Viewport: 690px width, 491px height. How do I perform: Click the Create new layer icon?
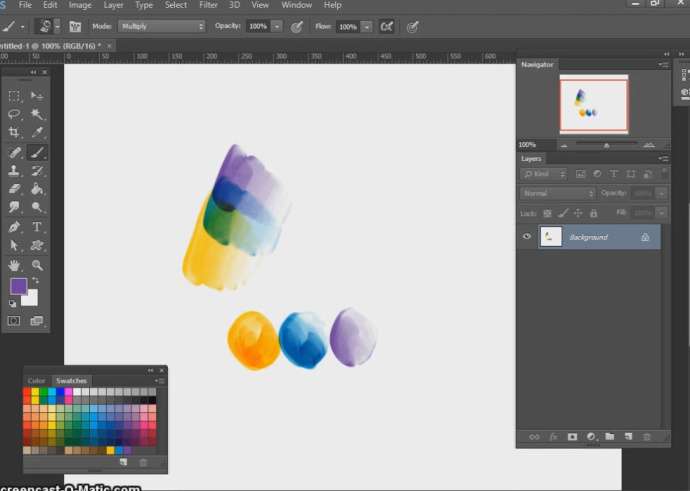(x=628, y=437)
